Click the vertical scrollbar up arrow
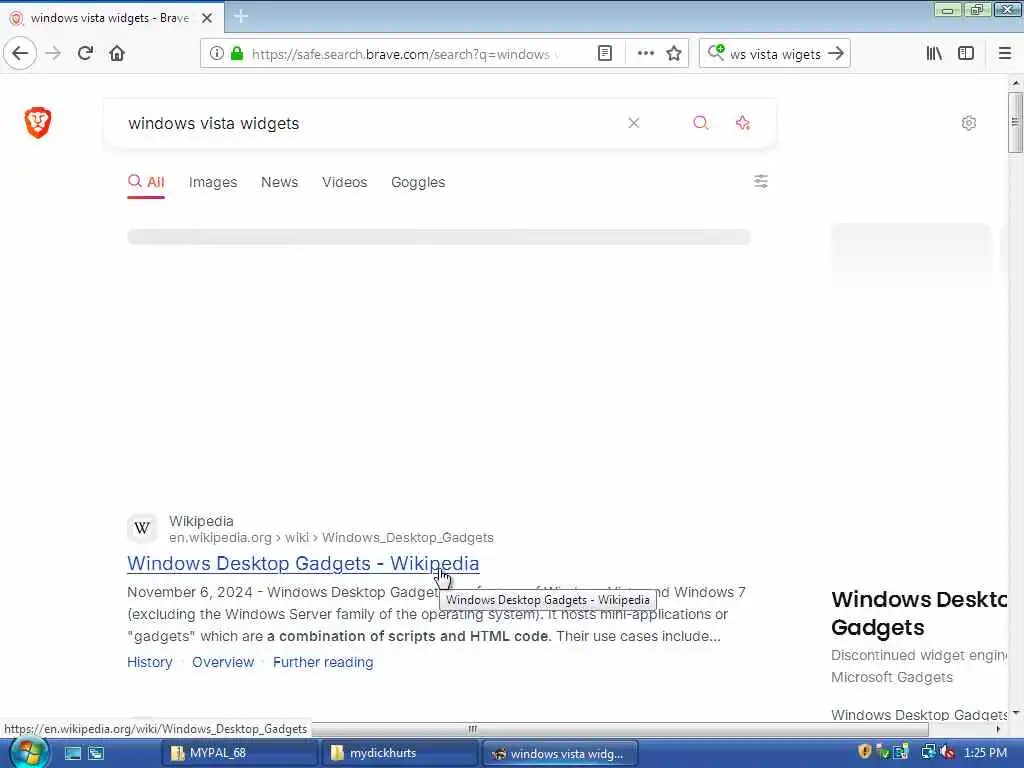This screenshot has height=768, width=1024. [1015, 83]
